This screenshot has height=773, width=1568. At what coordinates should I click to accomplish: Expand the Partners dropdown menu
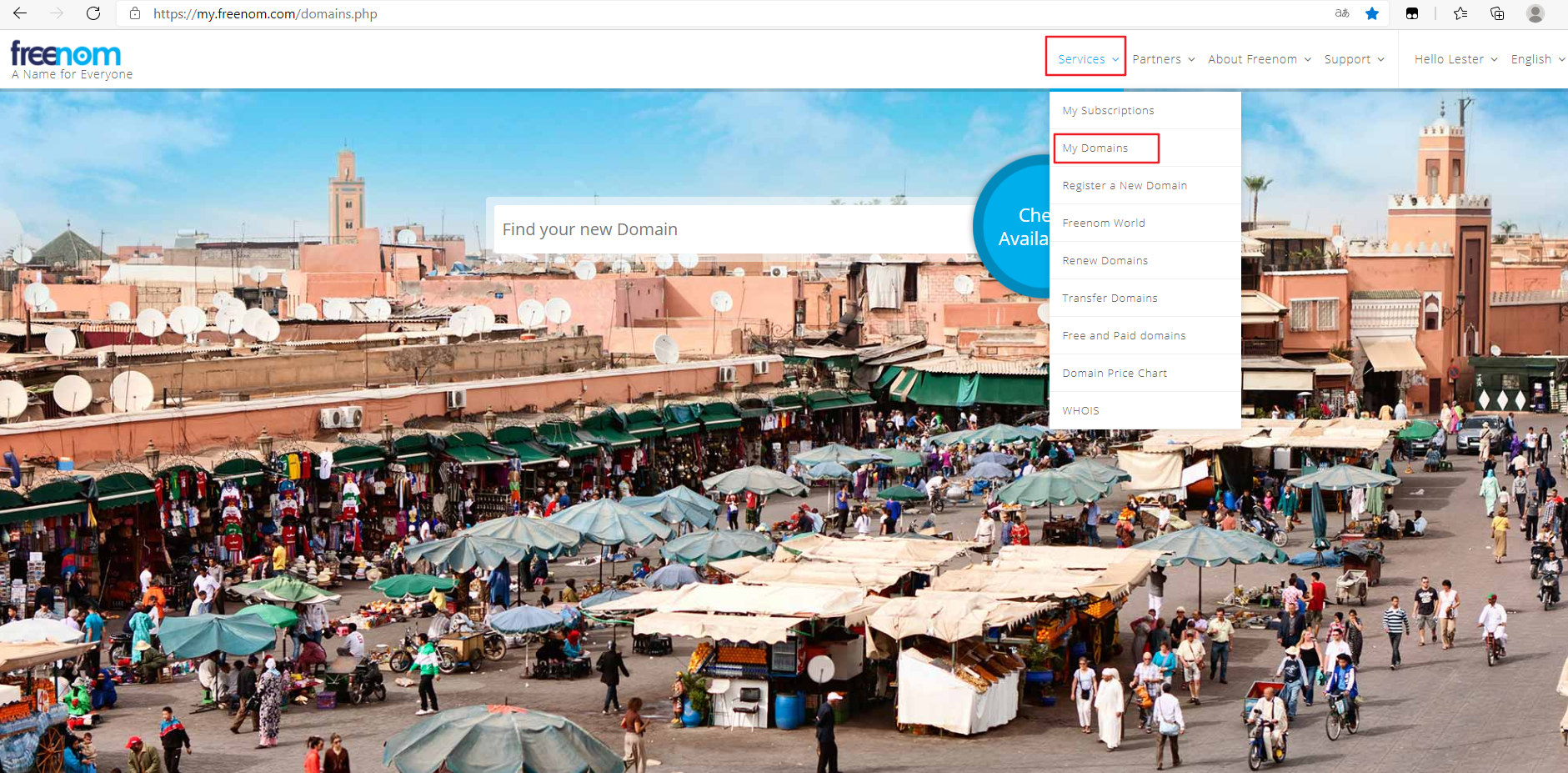(x=1164, y=59)
